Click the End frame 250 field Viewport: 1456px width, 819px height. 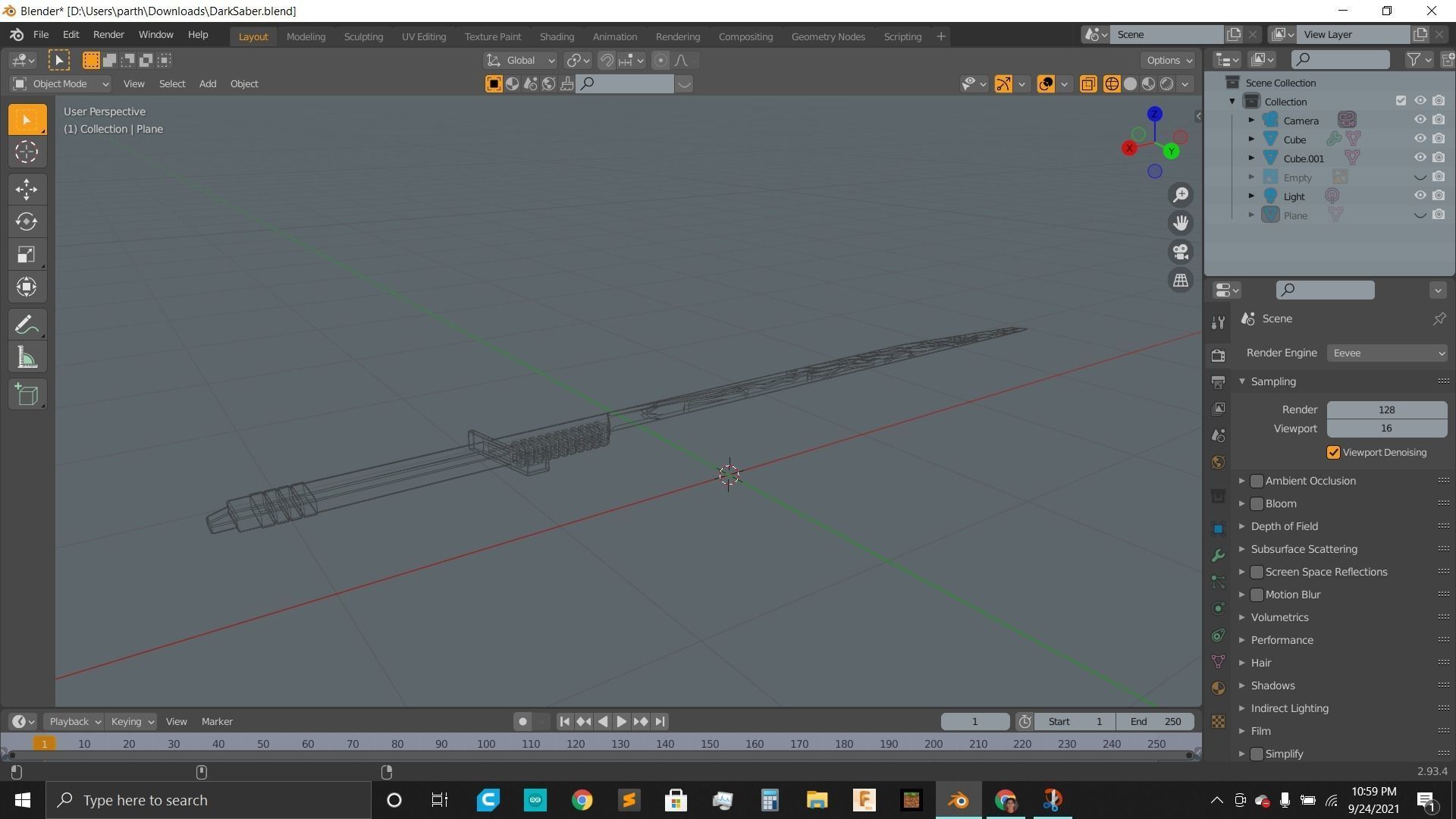click(1155, 722)
